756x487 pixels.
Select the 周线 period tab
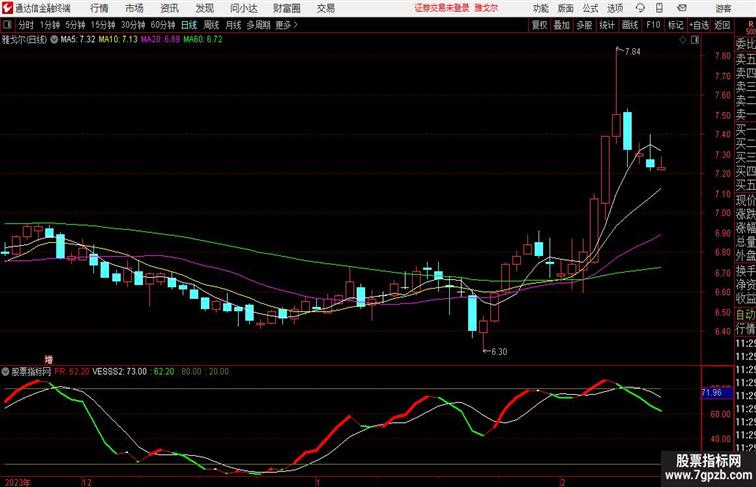[x=211, y=25]
